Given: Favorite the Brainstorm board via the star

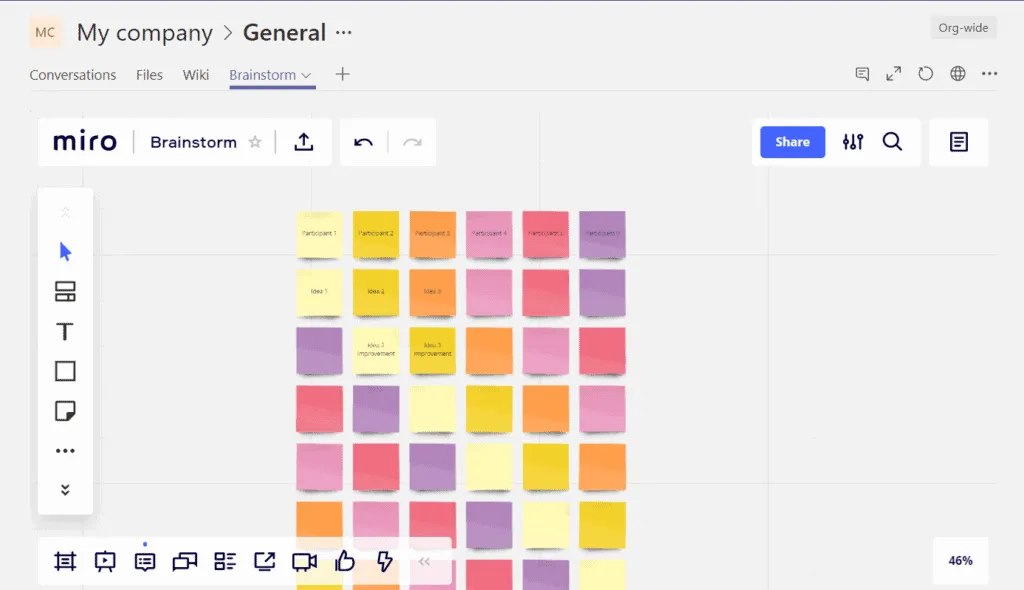Looking at the screenshot, I should pyautogui.click(x=255, y=142).
